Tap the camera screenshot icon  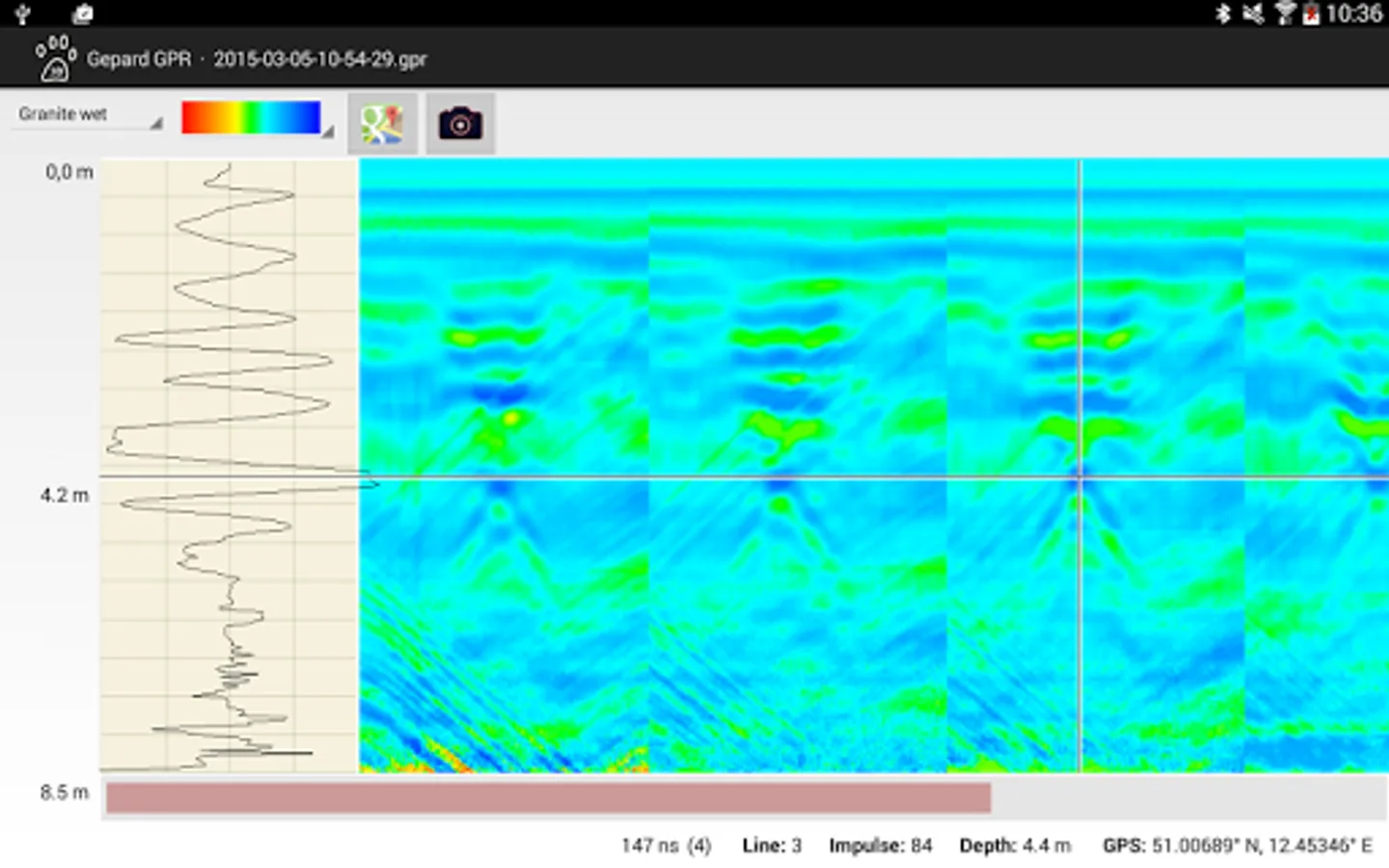coord(460,123)
